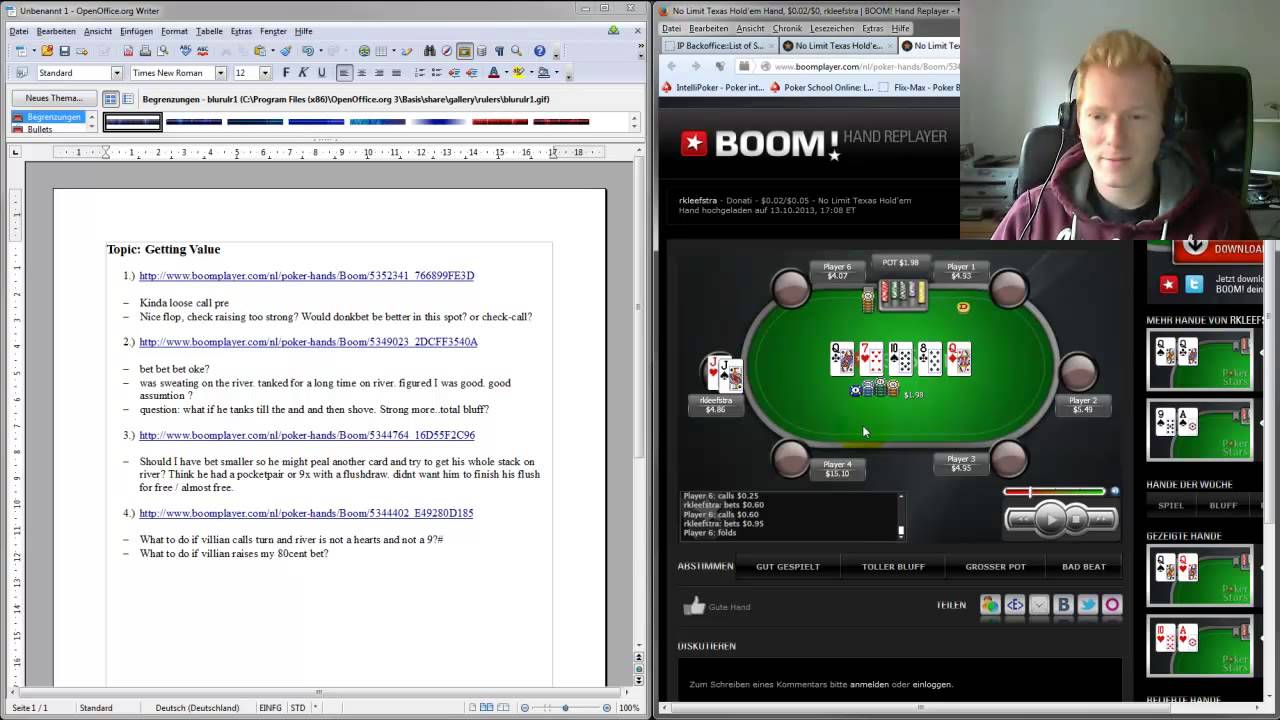The image size is (1280, 720).
Task: Click Play on hand replayer
Action: coord(1050,519)
